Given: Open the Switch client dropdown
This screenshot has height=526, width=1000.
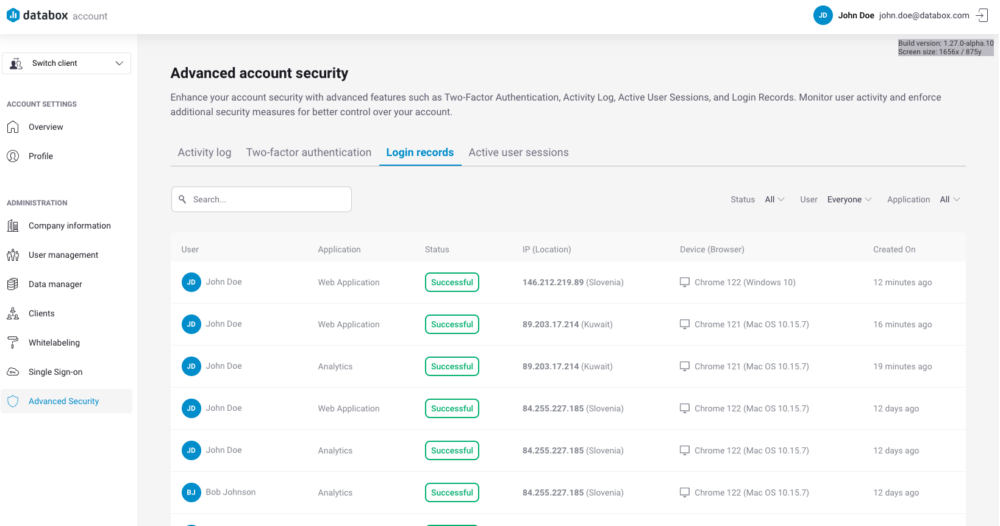Looking at the screenshot, I should (x=66, y=63).
